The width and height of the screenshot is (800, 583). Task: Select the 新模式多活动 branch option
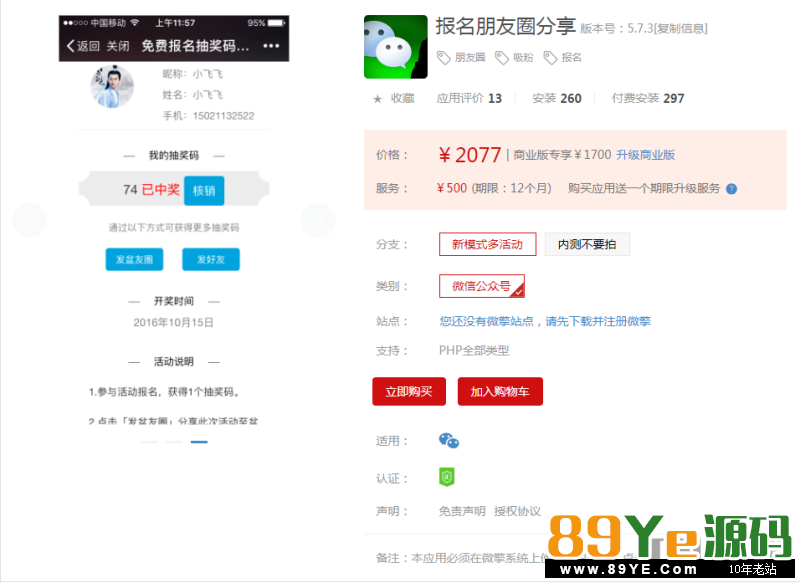coord(487,244)
